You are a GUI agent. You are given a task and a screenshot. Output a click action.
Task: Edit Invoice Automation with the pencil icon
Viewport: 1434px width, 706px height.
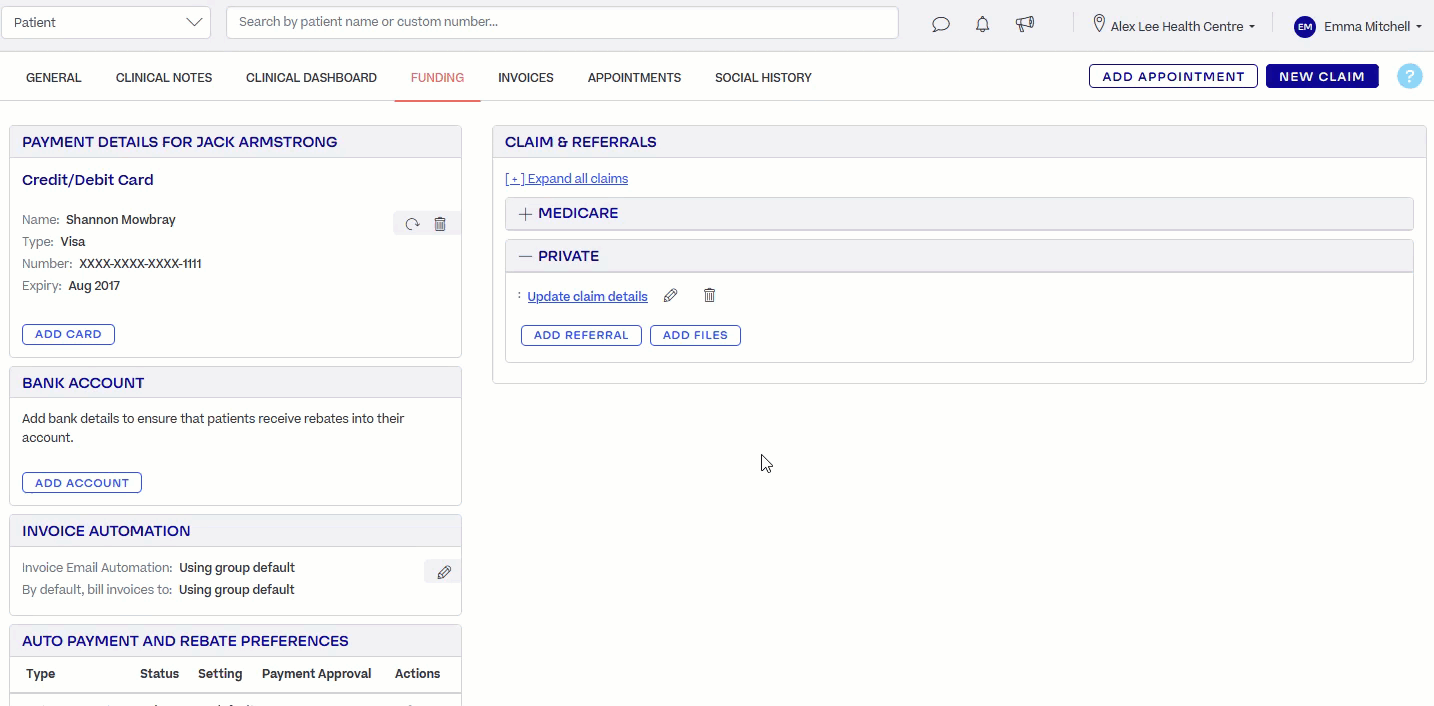(x=443, y=571)
